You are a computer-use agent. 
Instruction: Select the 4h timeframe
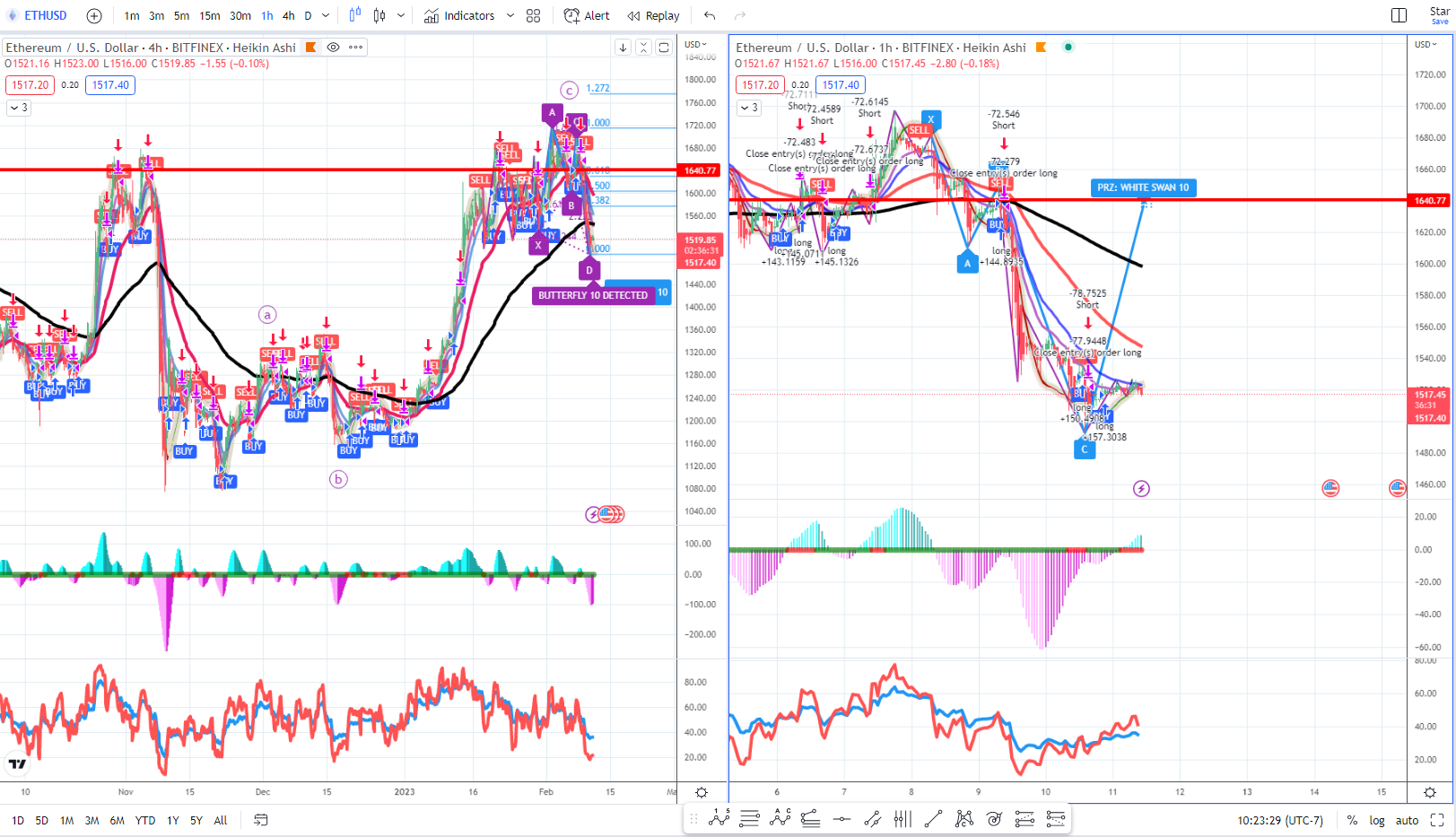[288, 15]
